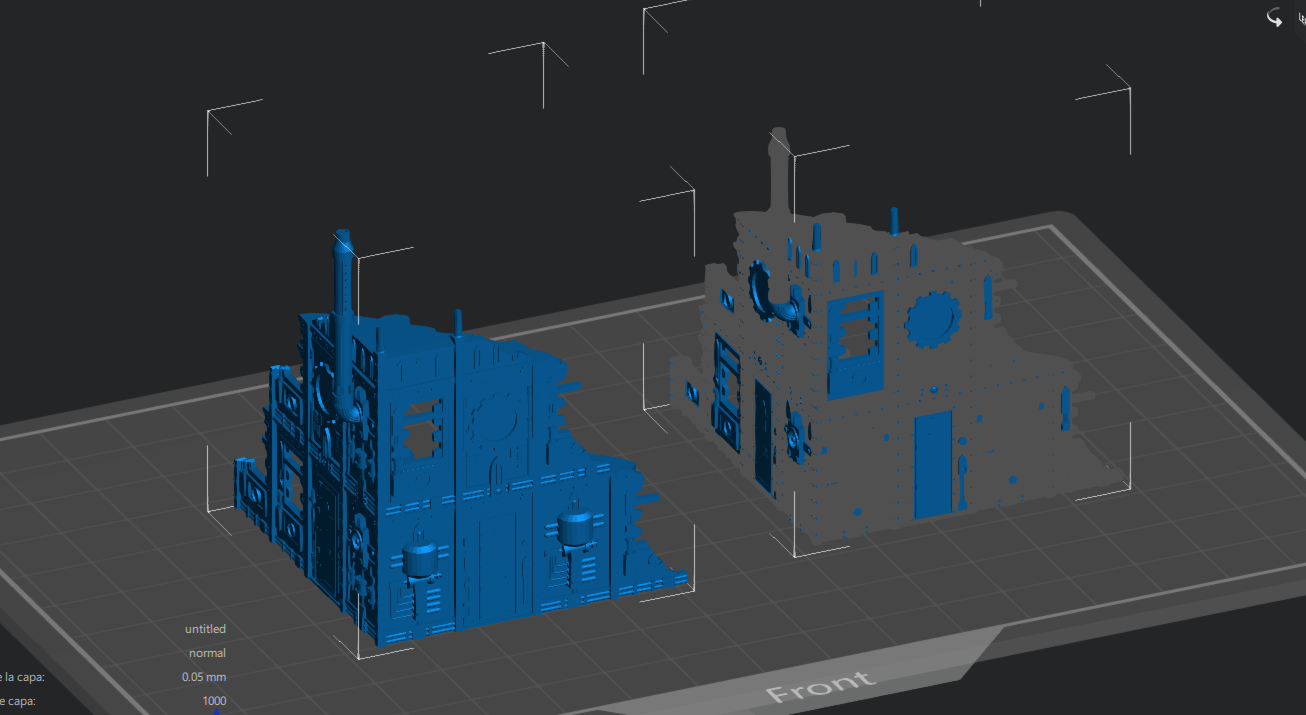Click the large blue window frame on gray model
This screenshot has height=715, width=1306.
[855, 345]
